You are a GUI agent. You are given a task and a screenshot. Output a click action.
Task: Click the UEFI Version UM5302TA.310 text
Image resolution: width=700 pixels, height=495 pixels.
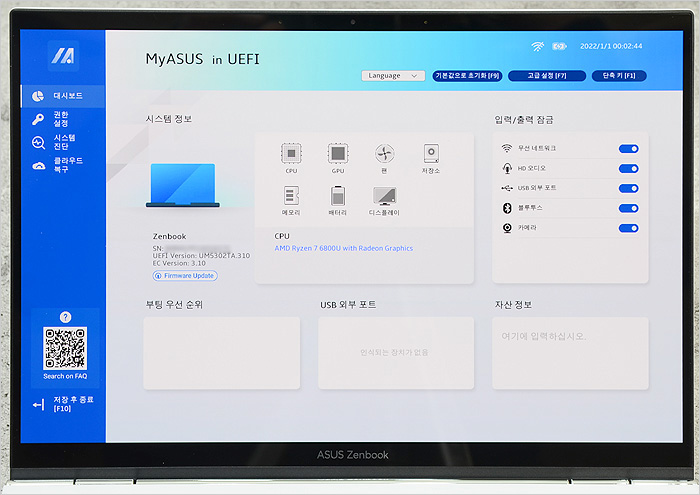coord(201,256)
